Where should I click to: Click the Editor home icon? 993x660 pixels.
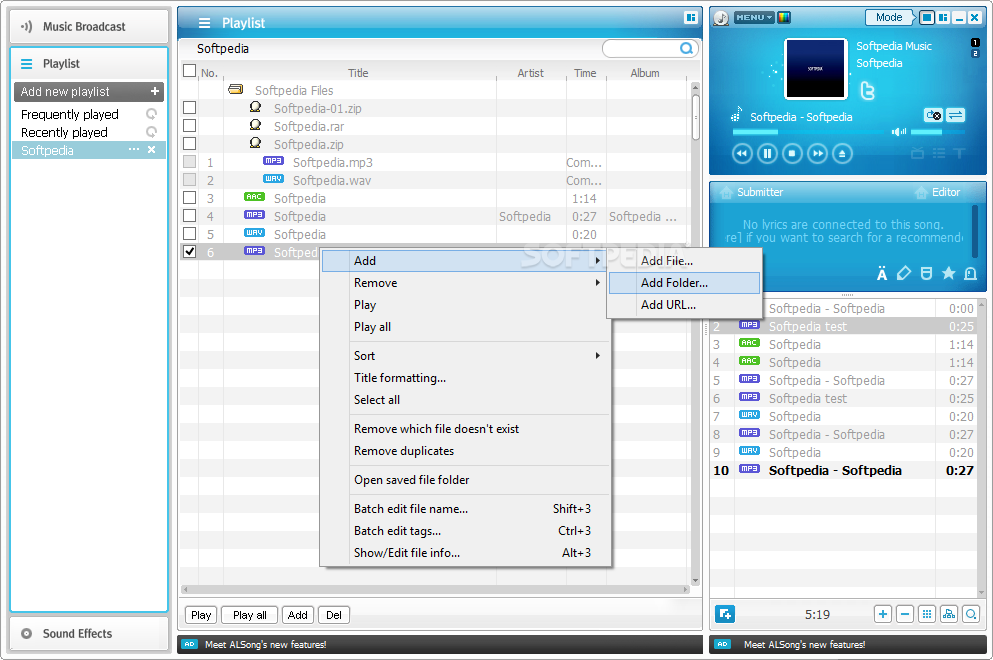(921, 193)
